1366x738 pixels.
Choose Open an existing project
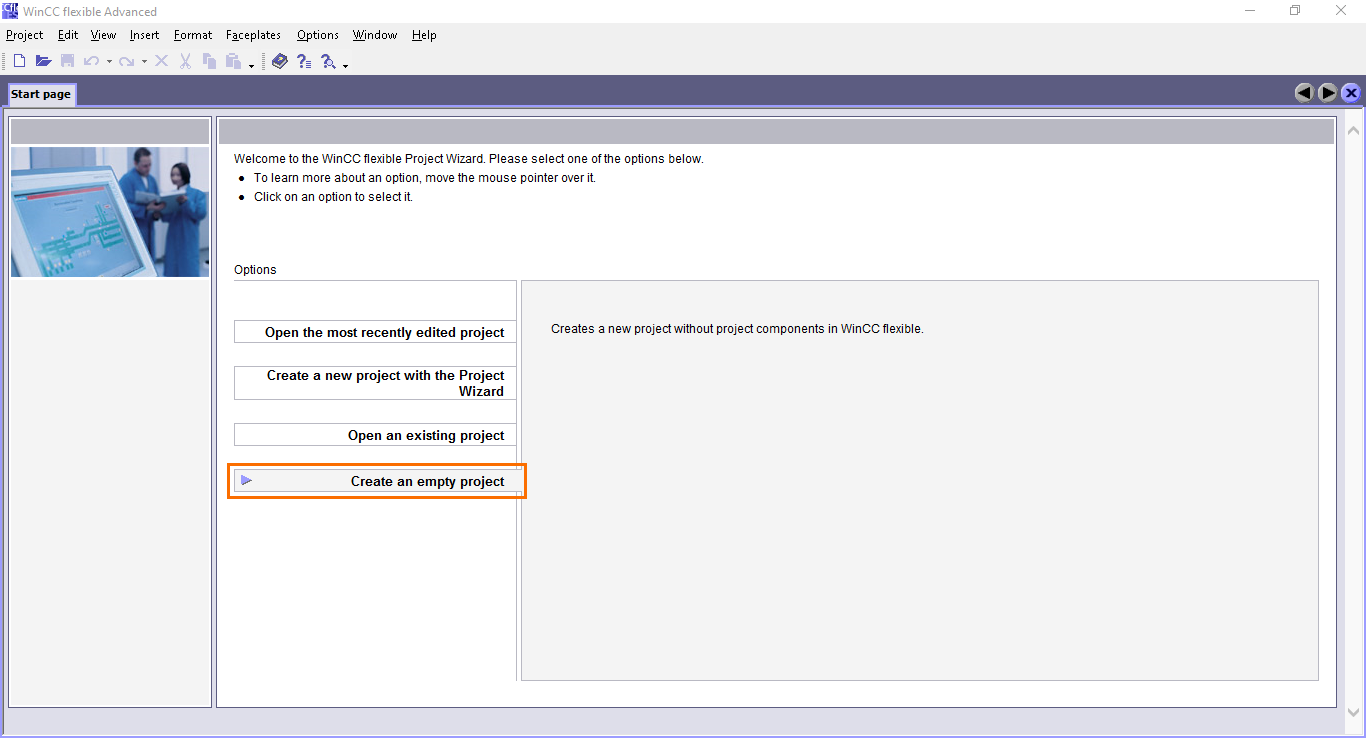click(x=375, y=435)
